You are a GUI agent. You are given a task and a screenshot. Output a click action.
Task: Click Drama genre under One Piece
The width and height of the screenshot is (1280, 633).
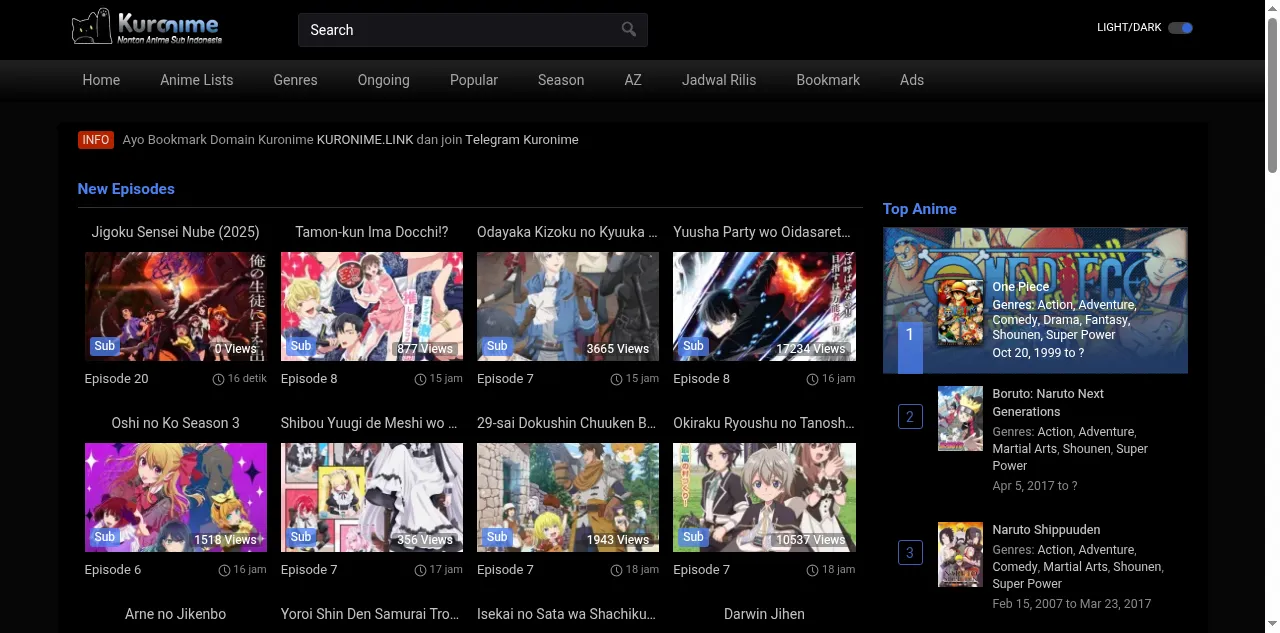[x=1061, y=320]
